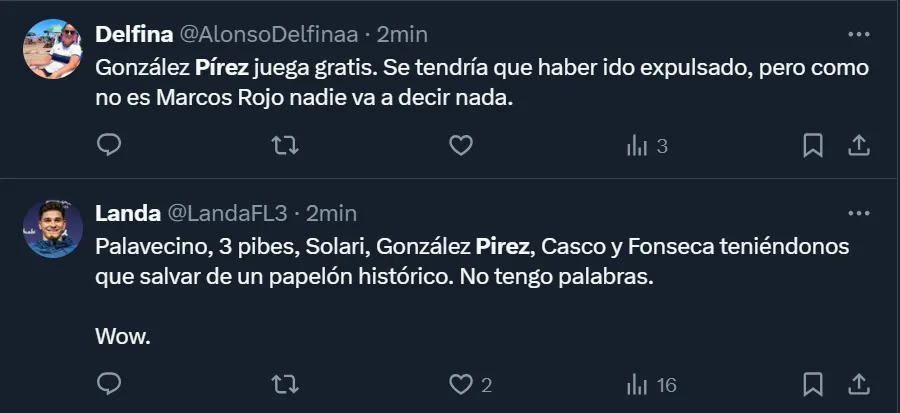
Task: Retweet Delfina's post
Action: coord(285,146)
